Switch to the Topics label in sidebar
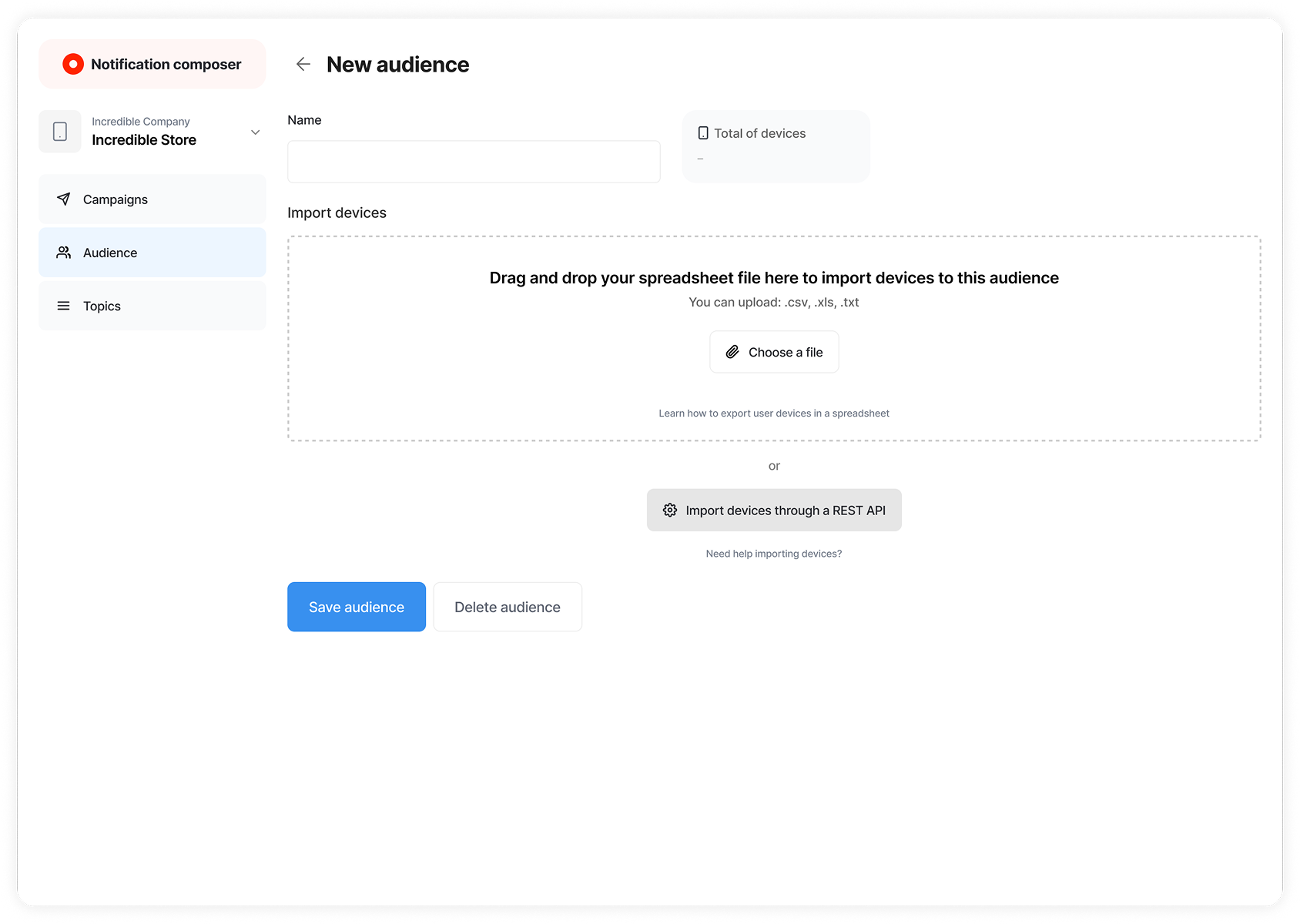Screen dimensions: 1300x924 (102, 306)
